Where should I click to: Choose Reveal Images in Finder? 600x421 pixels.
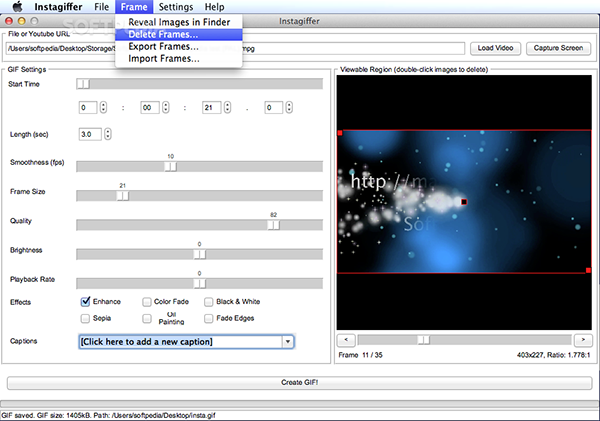[x=179, y=22]
